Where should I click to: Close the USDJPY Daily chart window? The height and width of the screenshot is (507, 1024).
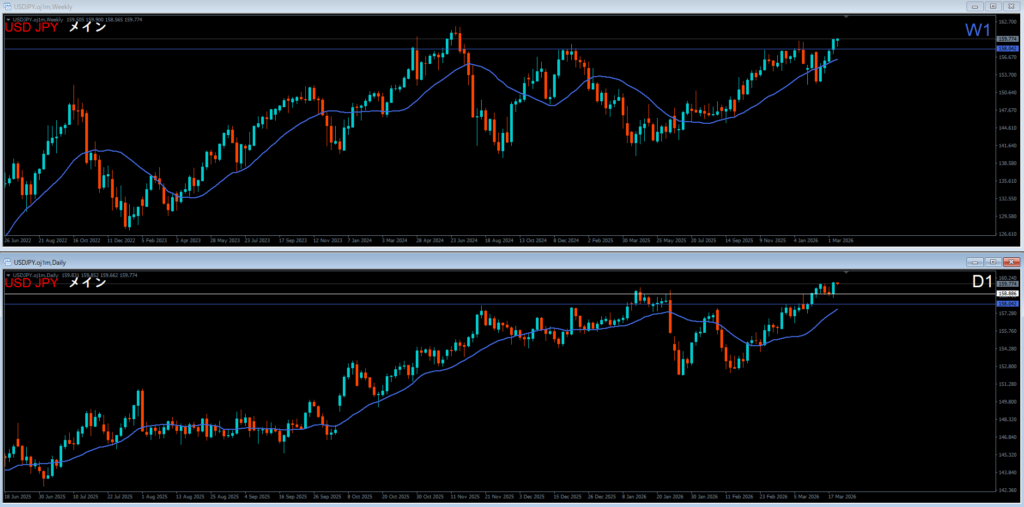coord(1010,262)
